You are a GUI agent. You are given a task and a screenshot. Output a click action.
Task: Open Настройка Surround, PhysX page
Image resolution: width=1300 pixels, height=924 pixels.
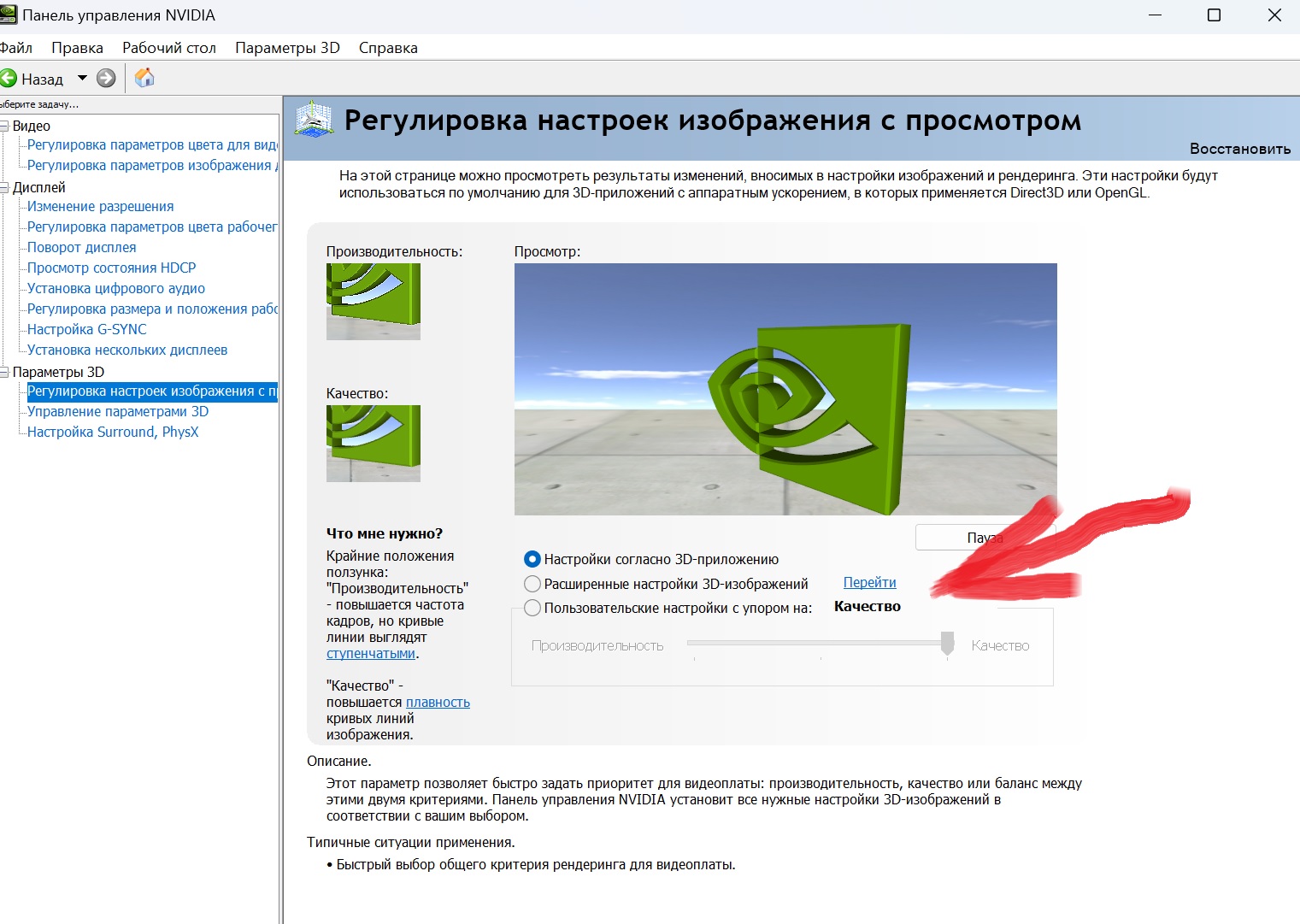tap(112, 432)
